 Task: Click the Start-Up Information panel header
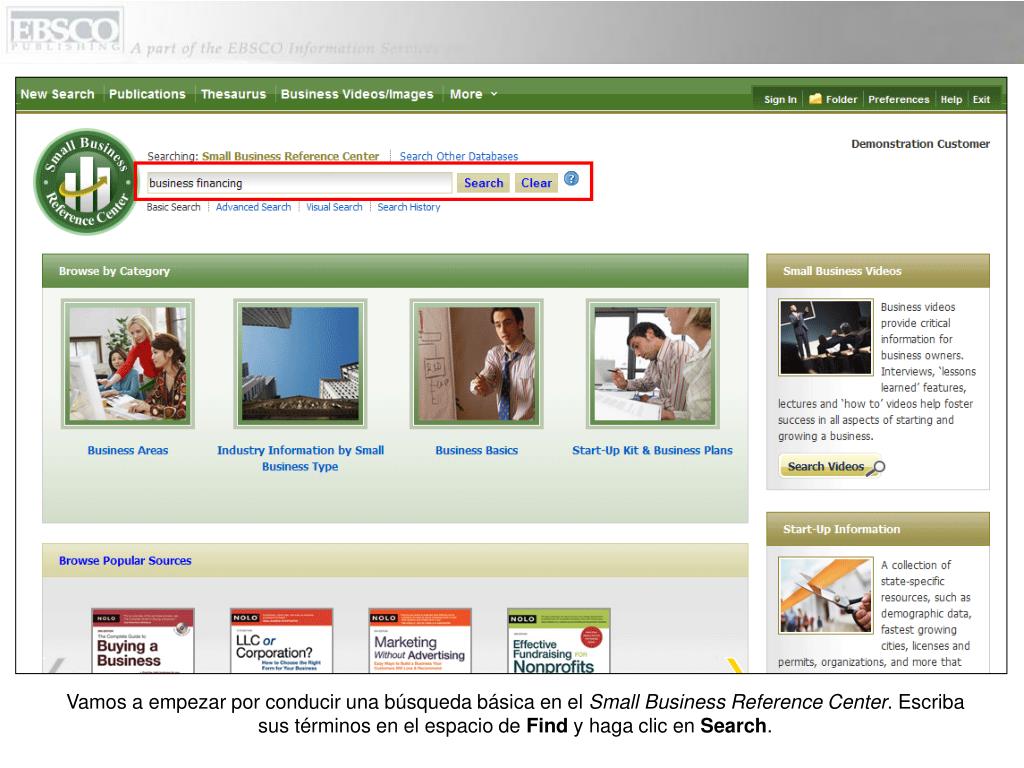coord(878,529)
